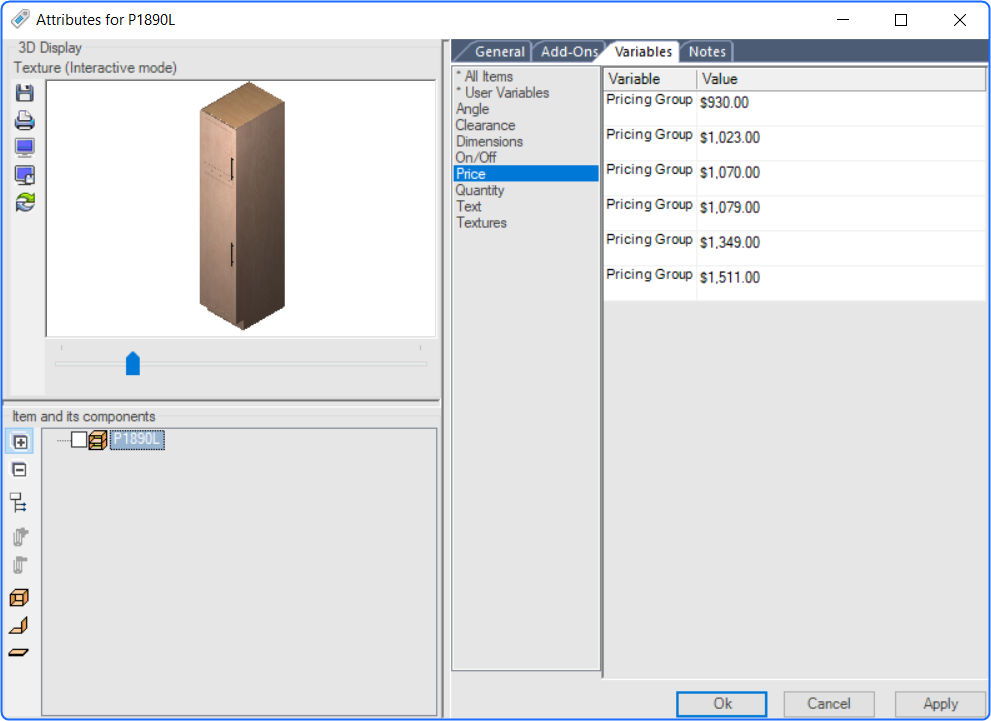Click the monitor display icon
991x721 pixels.
(x=25, y=147)
